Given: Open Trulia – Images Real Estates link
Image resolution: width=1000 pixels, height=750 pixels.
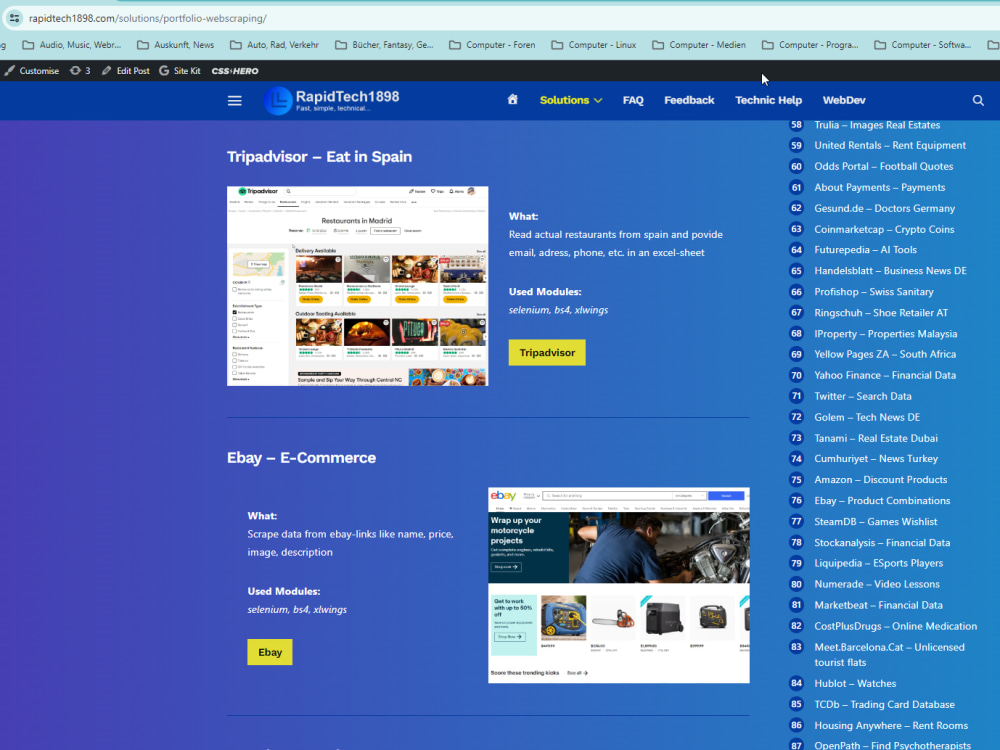Looking at the screenshot, I should click(877, 125).
